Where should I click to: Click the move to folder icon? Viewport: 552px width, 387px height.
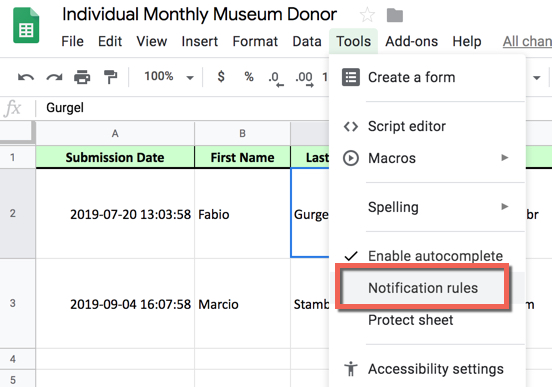(395, 15)
